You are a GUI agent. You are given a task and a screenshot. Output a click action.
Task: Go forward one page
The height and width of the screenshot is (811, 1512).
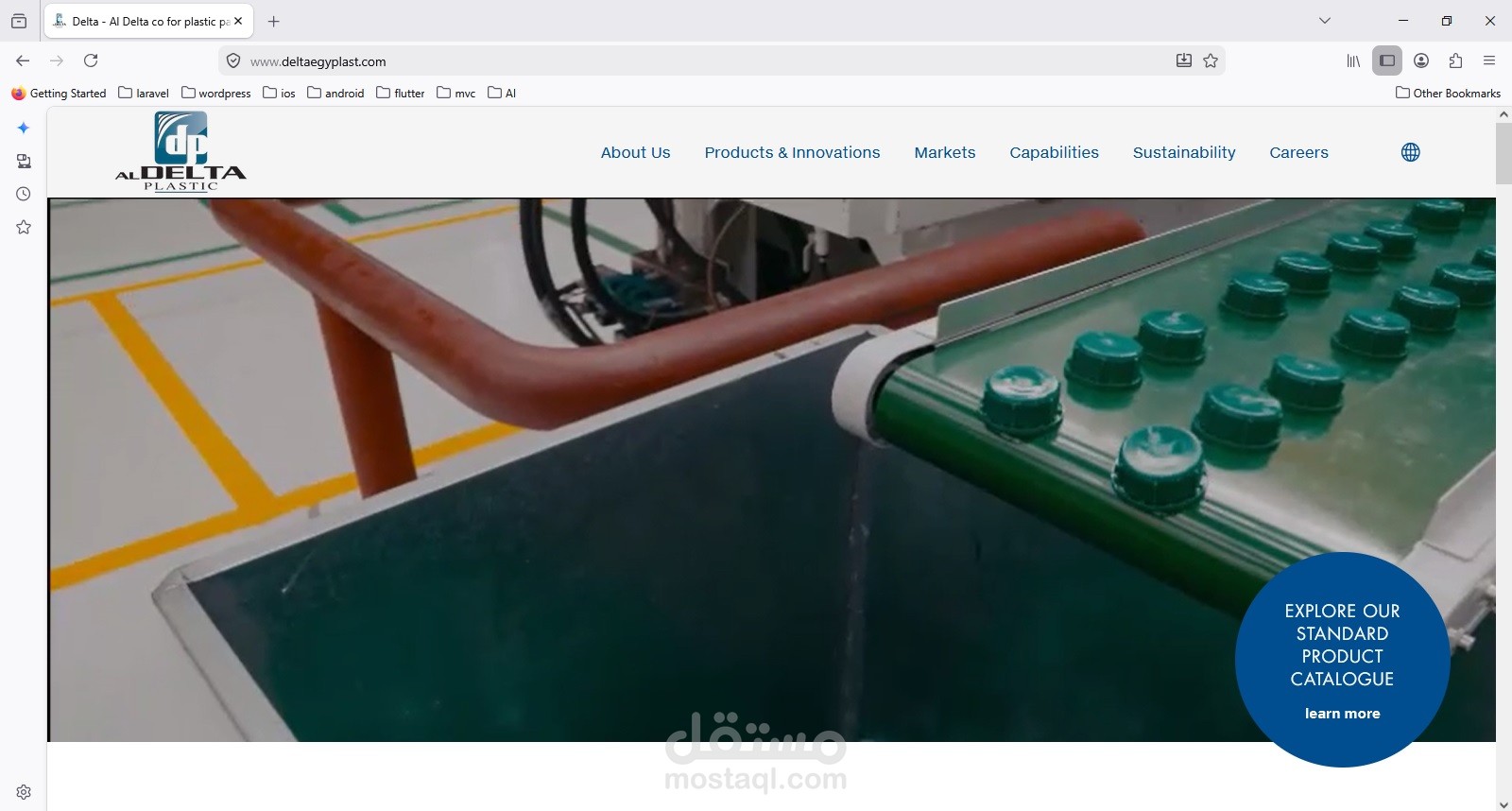pos(57,60)
